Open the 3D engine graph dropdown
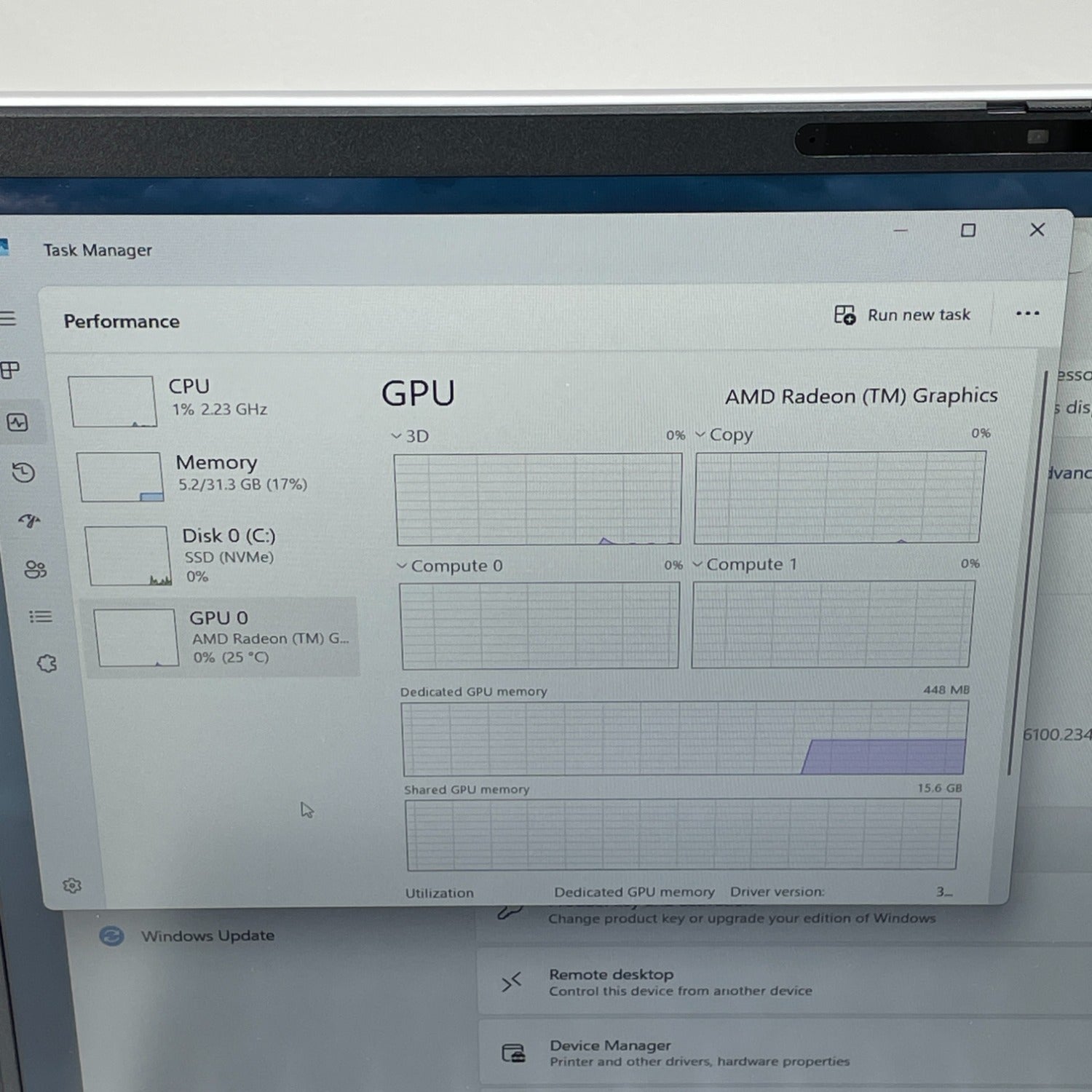 [x=411, y=436]
